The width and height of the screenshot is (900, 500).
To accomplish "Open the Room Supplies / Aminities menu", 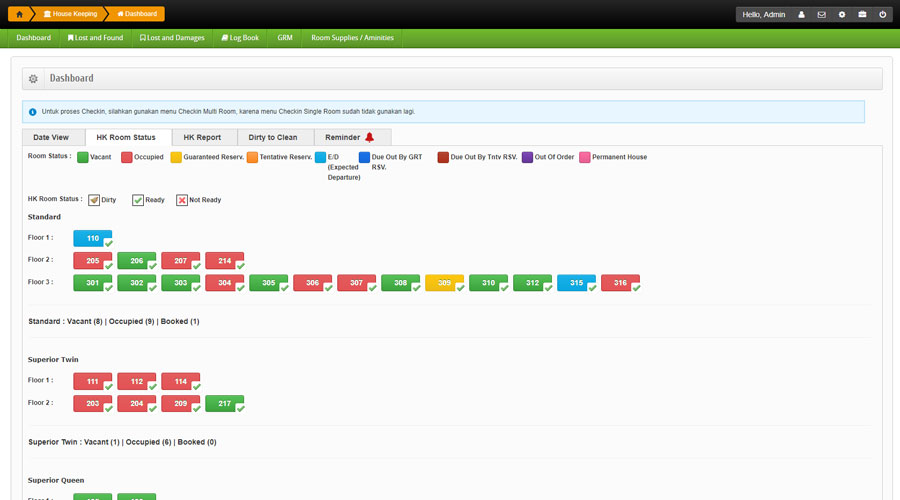I will [352, 38].
